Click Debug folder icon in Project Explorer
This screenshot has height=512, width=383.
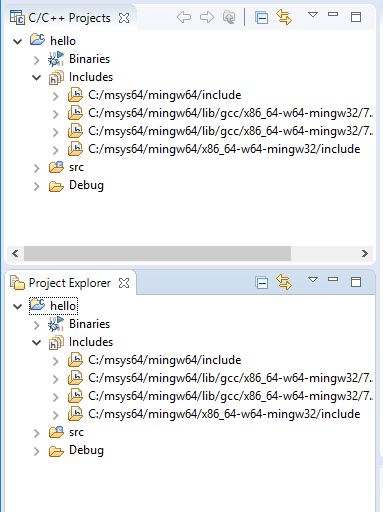click(x=56, y=451)
